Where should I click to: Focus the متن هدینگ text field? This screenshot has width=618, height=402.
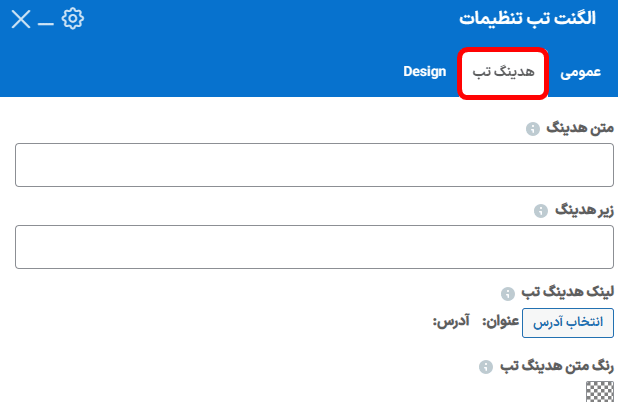[314, 165]
